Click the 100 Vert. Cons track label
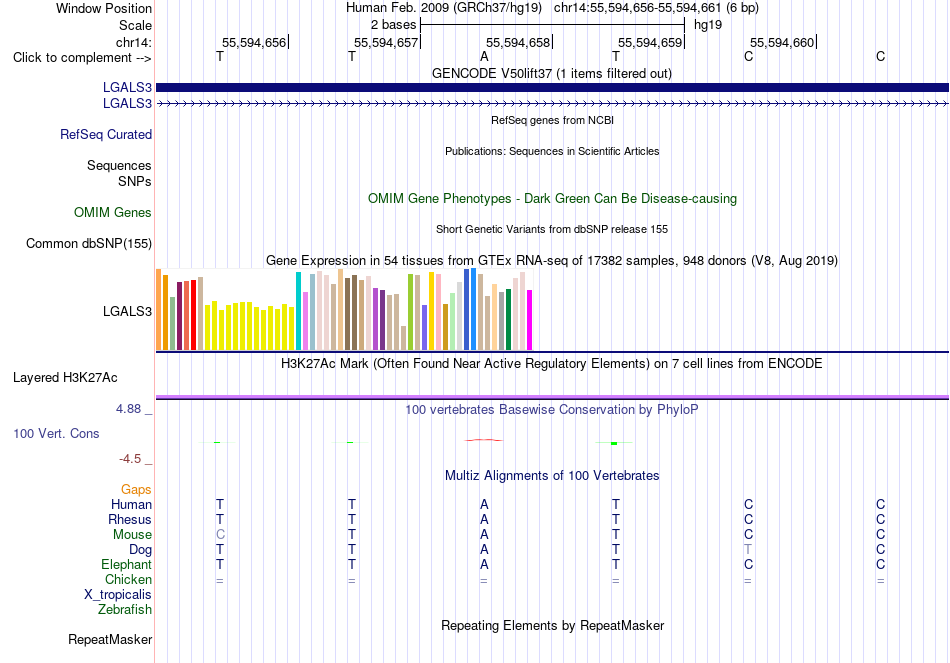950x663 pixels. pos(56,433)
